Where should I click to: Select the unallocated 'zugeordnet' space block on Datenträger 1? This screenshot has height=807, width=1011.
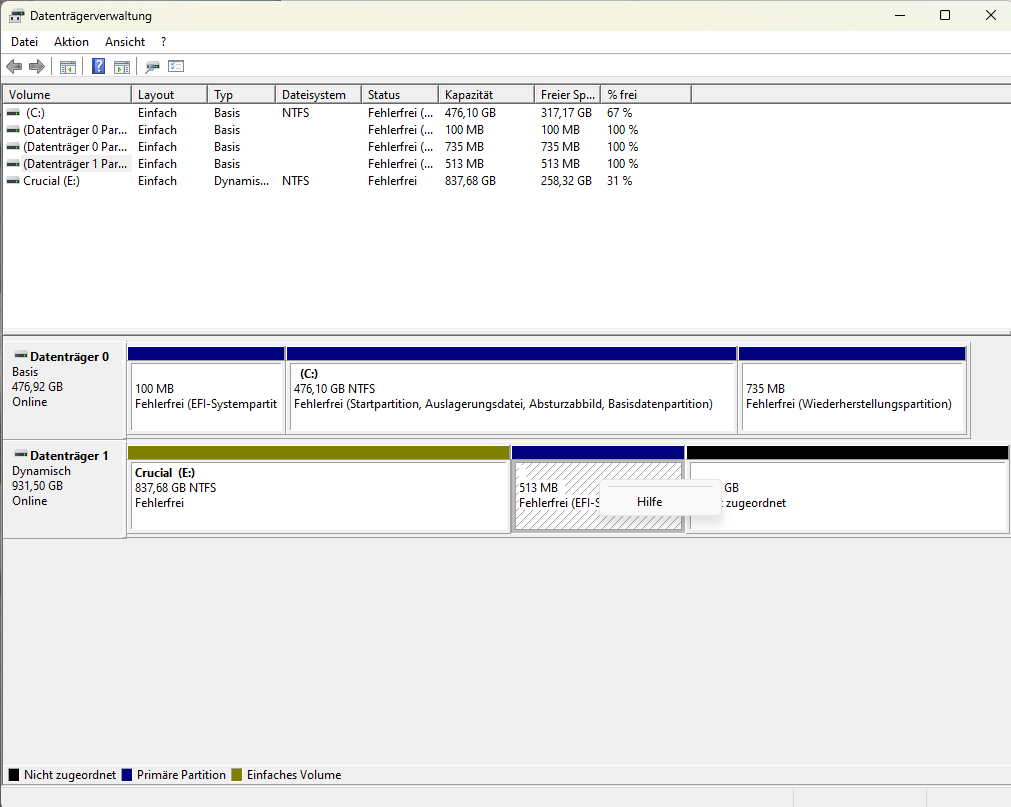(848, 489)
